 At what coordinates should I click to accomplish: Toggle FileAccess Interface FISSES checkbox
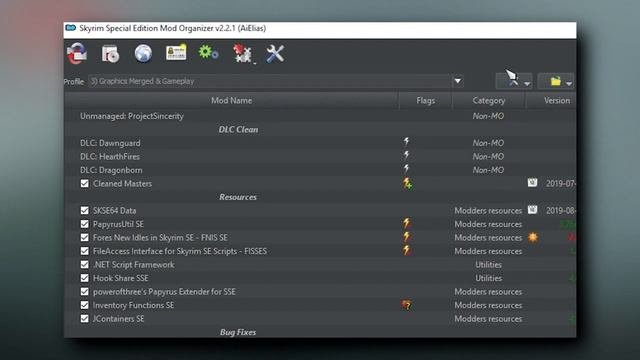tap(84, 251)
